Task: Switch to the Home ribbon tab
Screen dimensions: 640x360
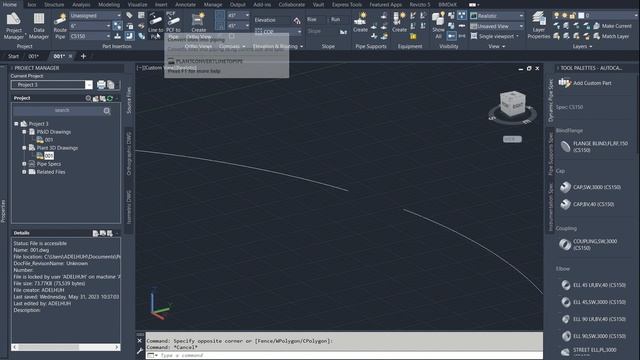Action: pyautogui.click(x=10, y=4)
